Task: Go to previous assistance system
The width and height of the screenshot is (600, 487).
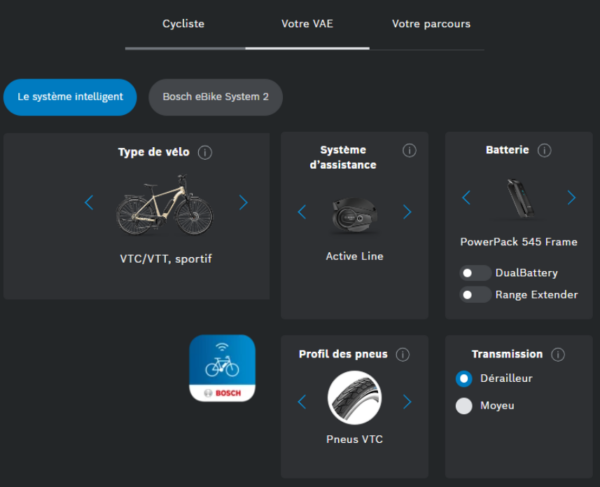Action: (302, 212)
